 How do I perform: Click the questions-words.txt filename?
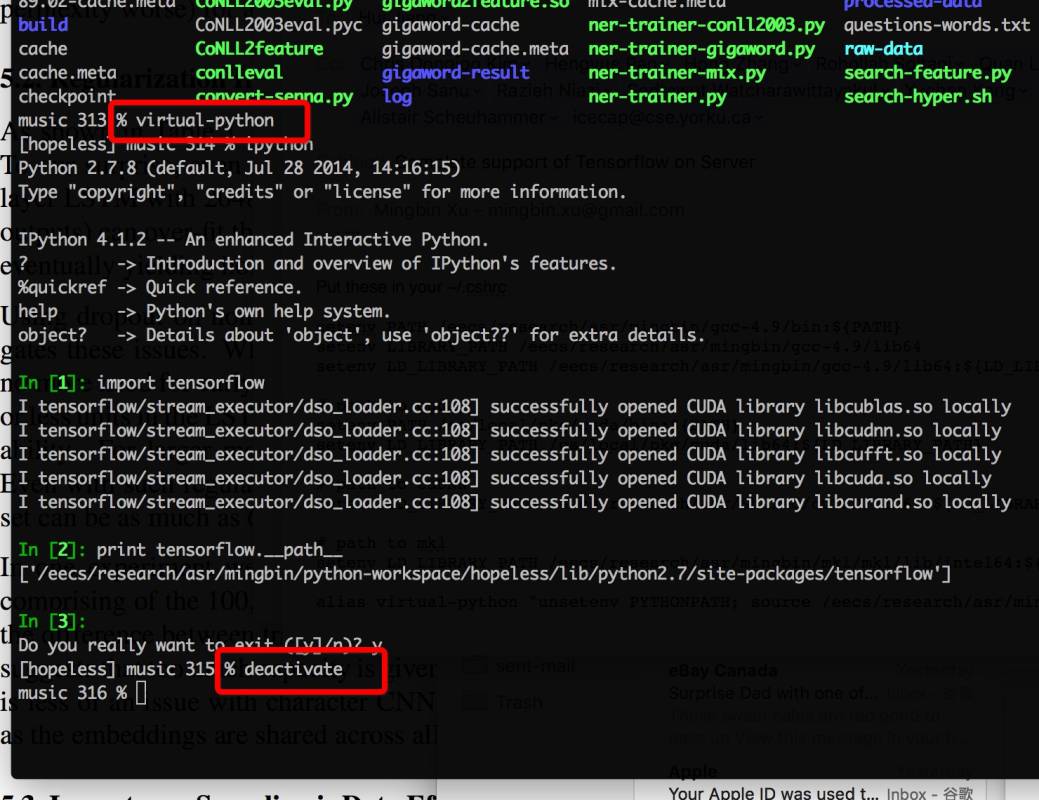tap(937, 25)
